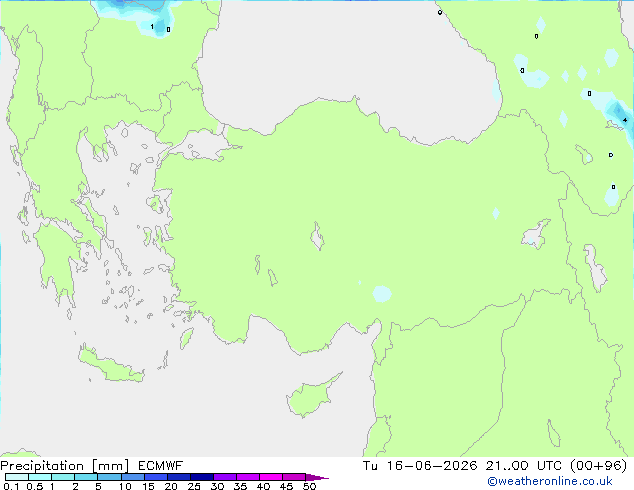Screen dimensions: 634x490
Task: Select the 15–20 mm legend color swatch
Action: tap(155, 477)
